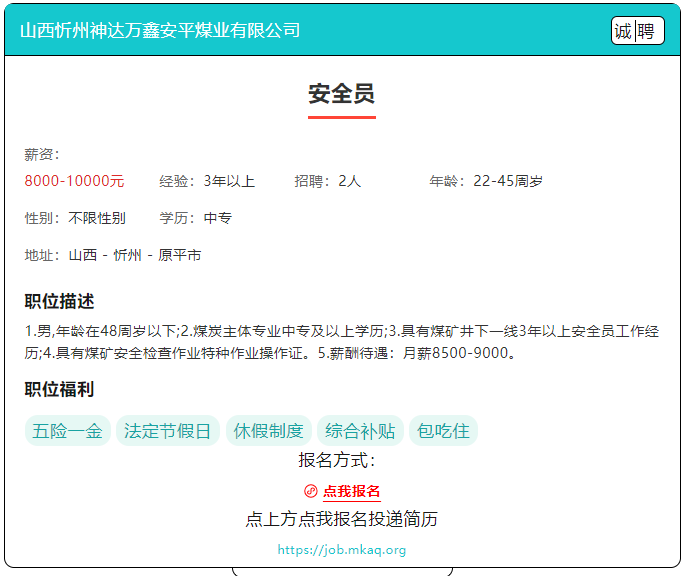Click the 学历：中专 field
This screenshot has width=684, height=576.
(195, 218)
